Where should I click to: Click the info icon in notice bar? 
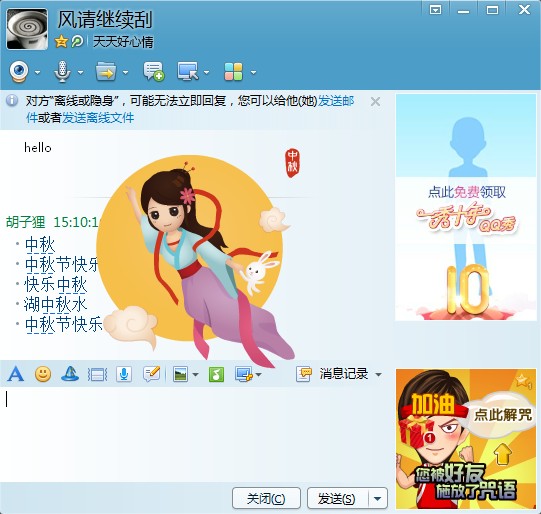coord(12,100)
